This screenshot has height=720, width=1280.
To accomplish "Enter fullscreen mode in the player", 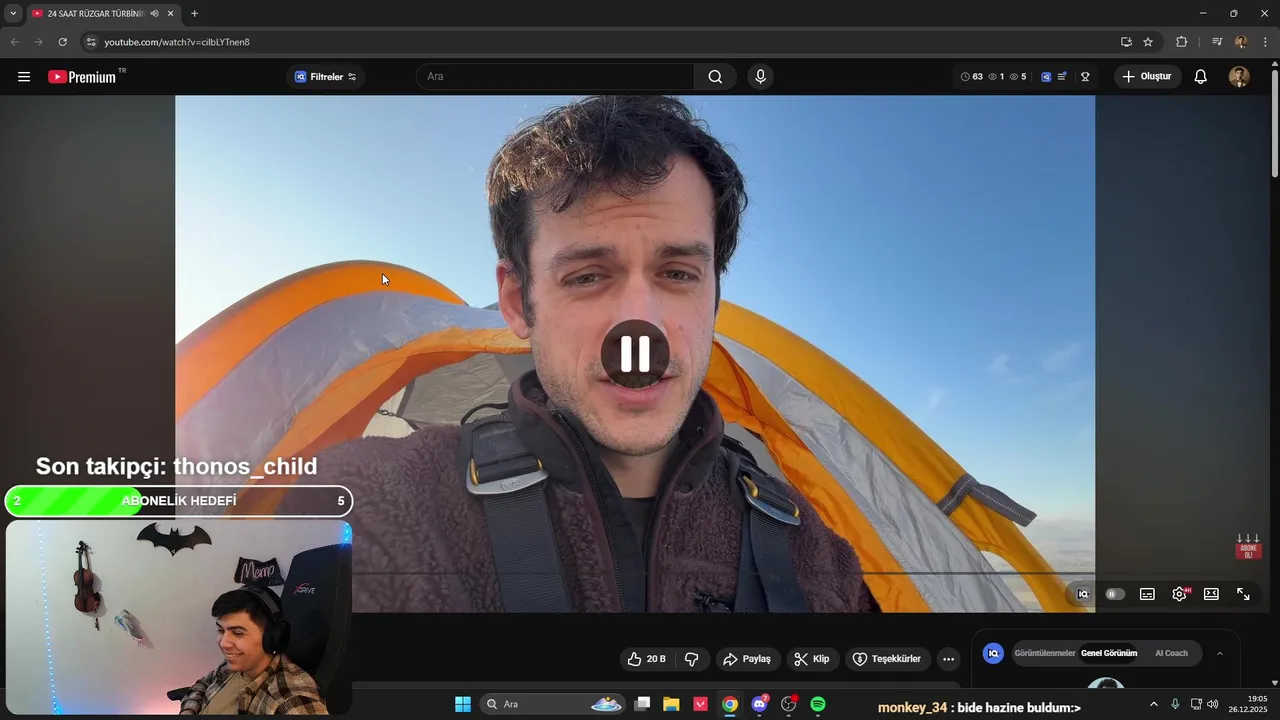I will coord(1243,594).
